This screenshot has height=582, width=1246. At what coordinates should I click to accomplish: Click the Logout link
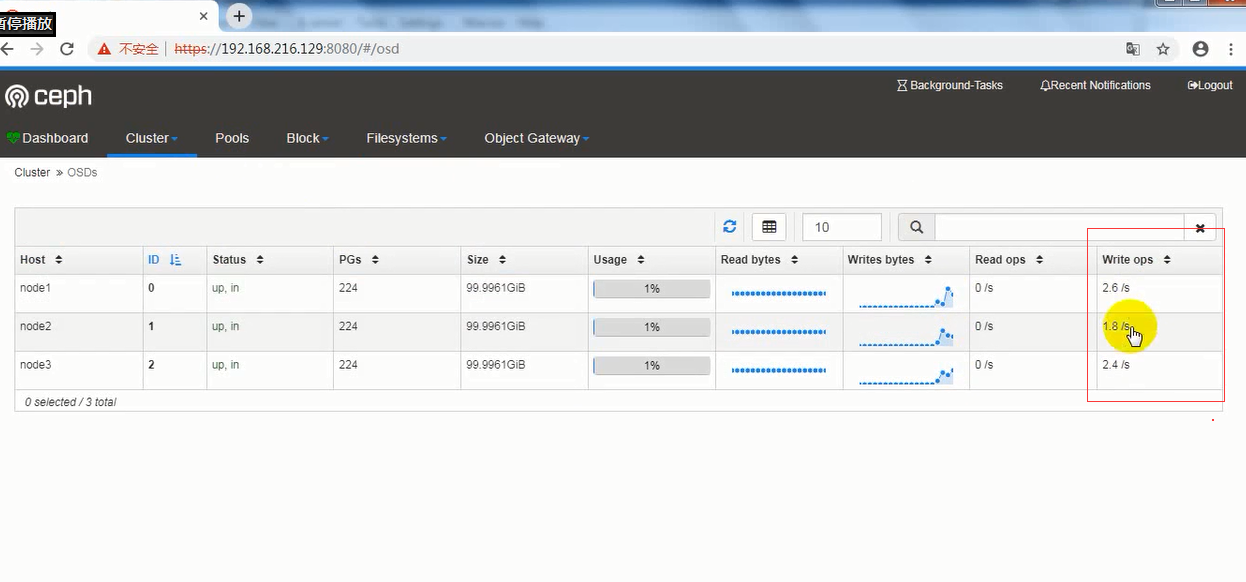point(1210,86)
